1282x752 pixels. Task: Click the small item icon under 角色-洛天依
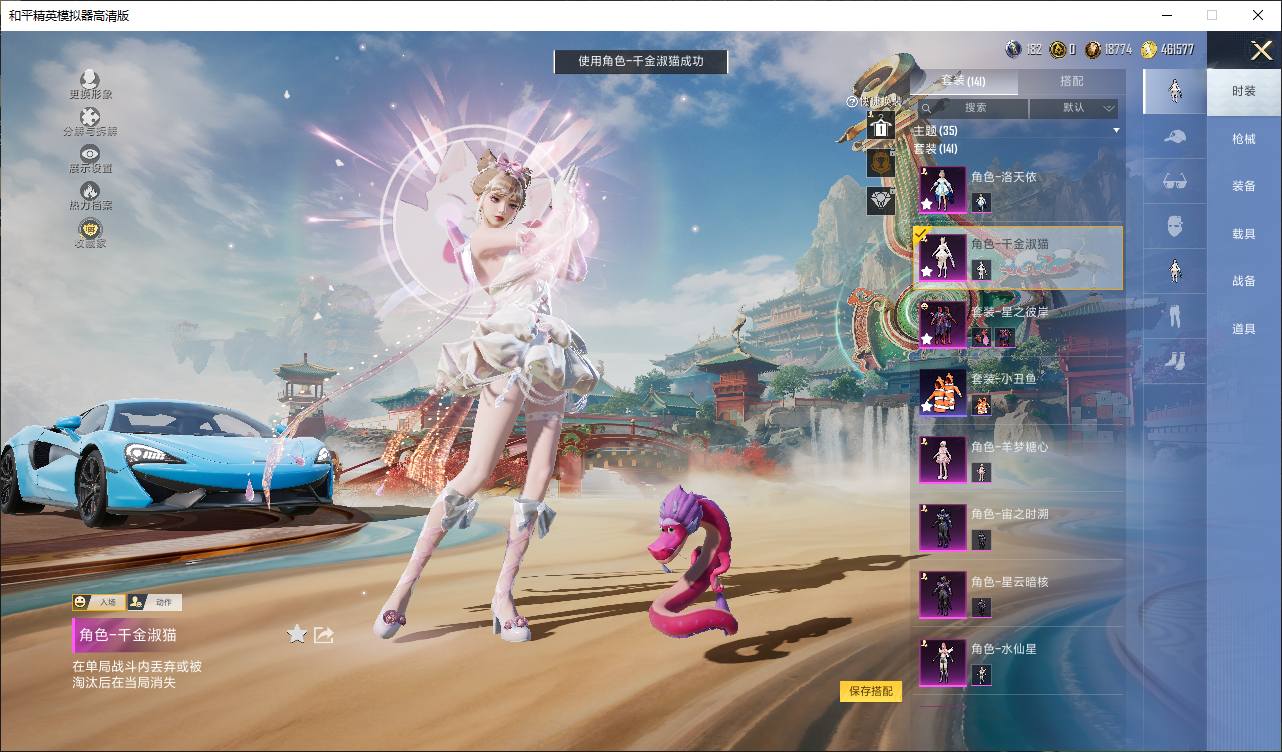tap(981, 202)
